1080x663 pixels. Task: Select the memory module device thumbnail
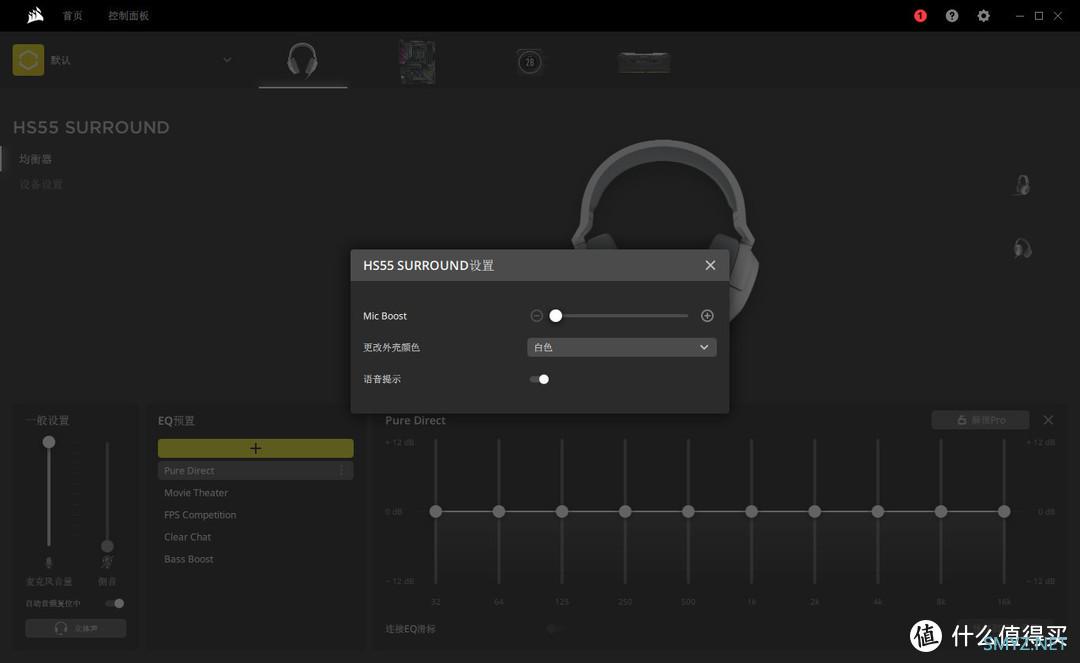point(644,62)
